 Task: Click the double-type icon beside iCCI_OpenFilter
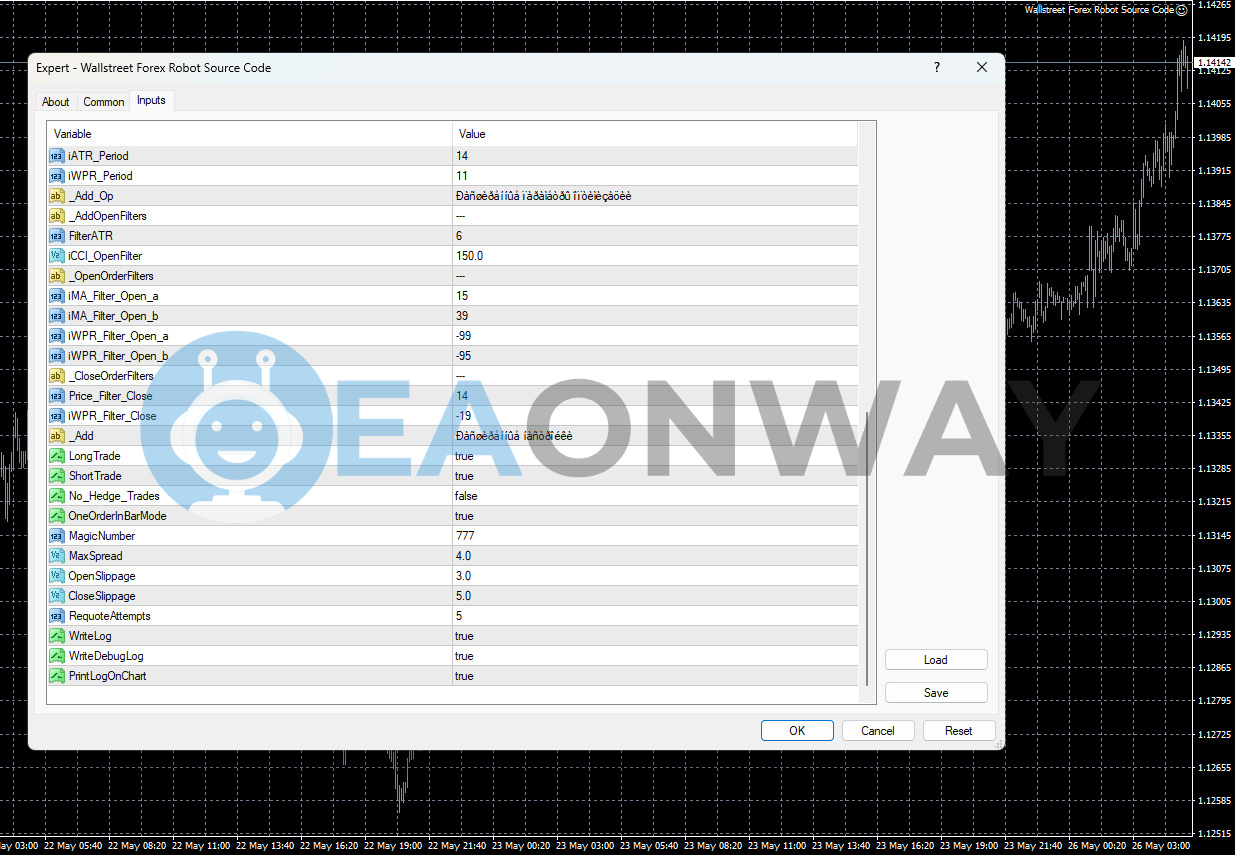[x=57, y=256]
